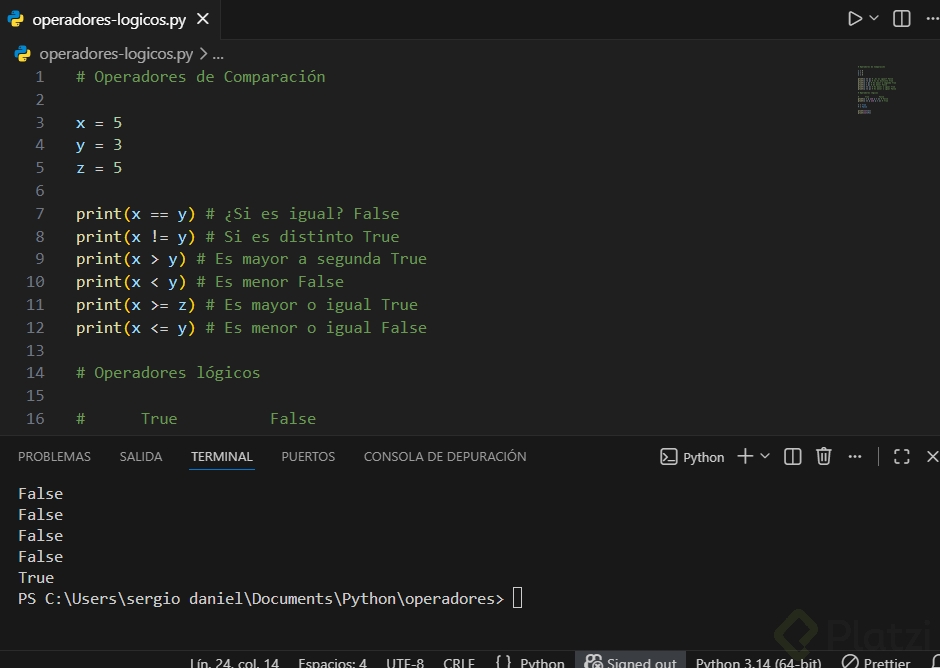This screenshot has width=940, height=668.
Task: Click the minimap code overview
Action: click(876, 89)
